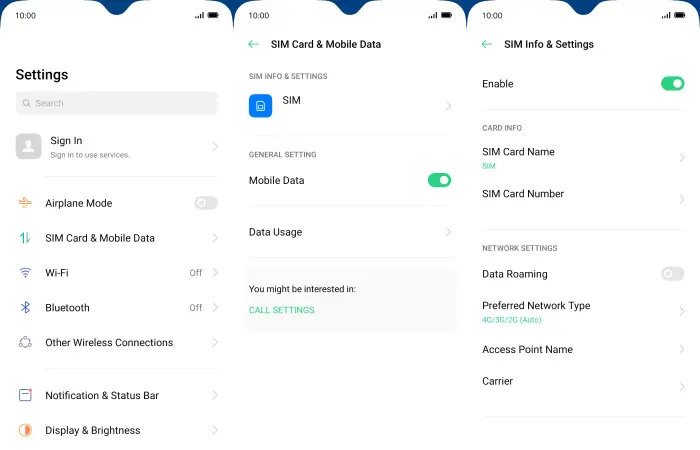
Task: Tap the 'Preferred Network Type' label
Action: pos(536,306)
